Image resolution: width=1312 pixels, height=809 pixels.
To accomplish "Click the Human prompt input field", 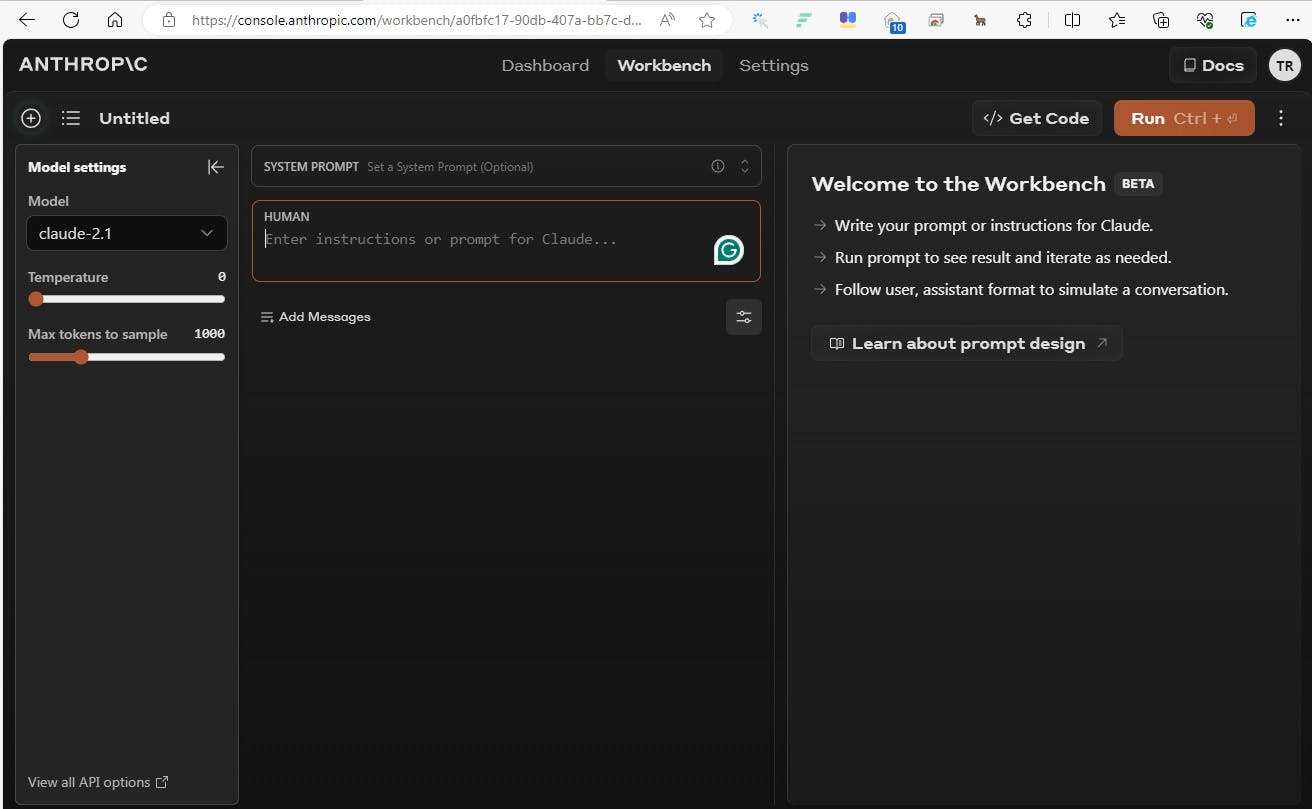I will coord(506,241).
